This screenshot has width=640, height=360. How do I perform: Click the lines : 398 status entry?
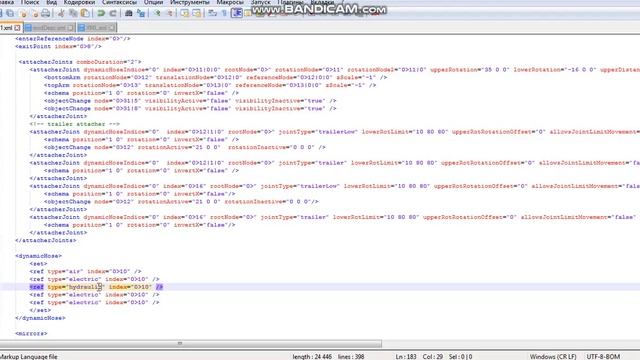tap(351, 356)
